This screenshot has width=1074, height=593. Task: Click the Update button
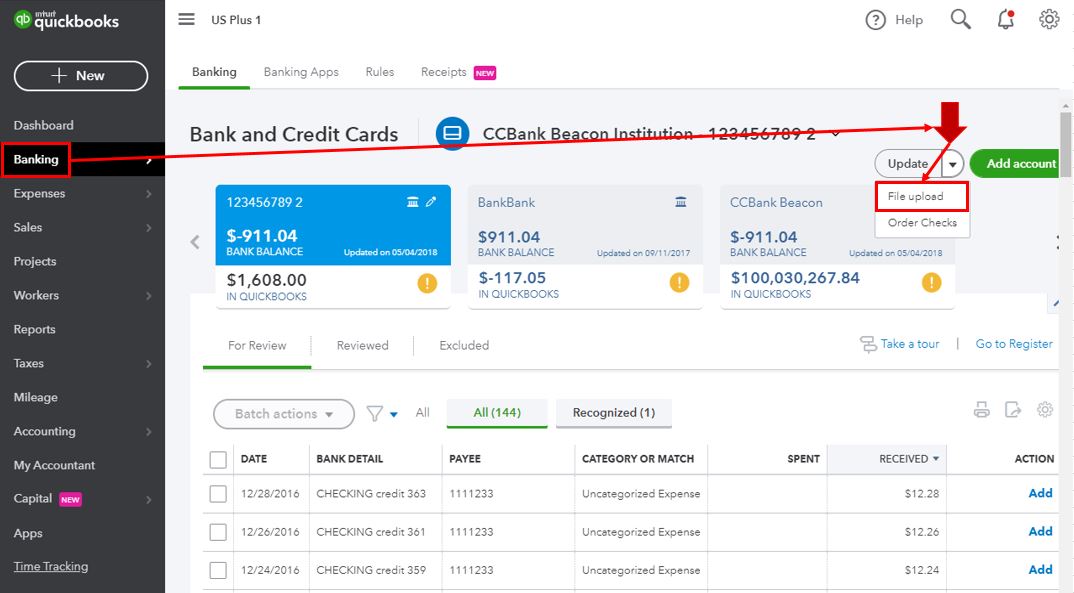tap(908, 164)
